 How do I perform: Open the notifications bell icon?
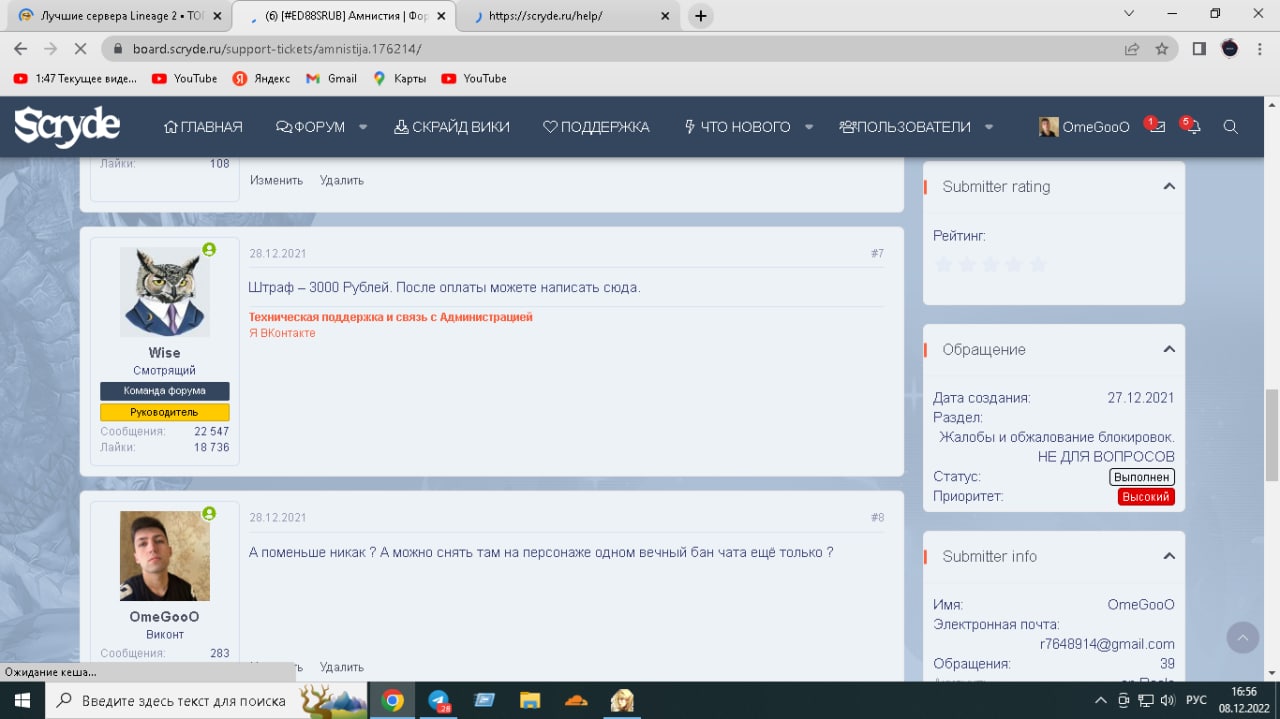coord(1192,127)
